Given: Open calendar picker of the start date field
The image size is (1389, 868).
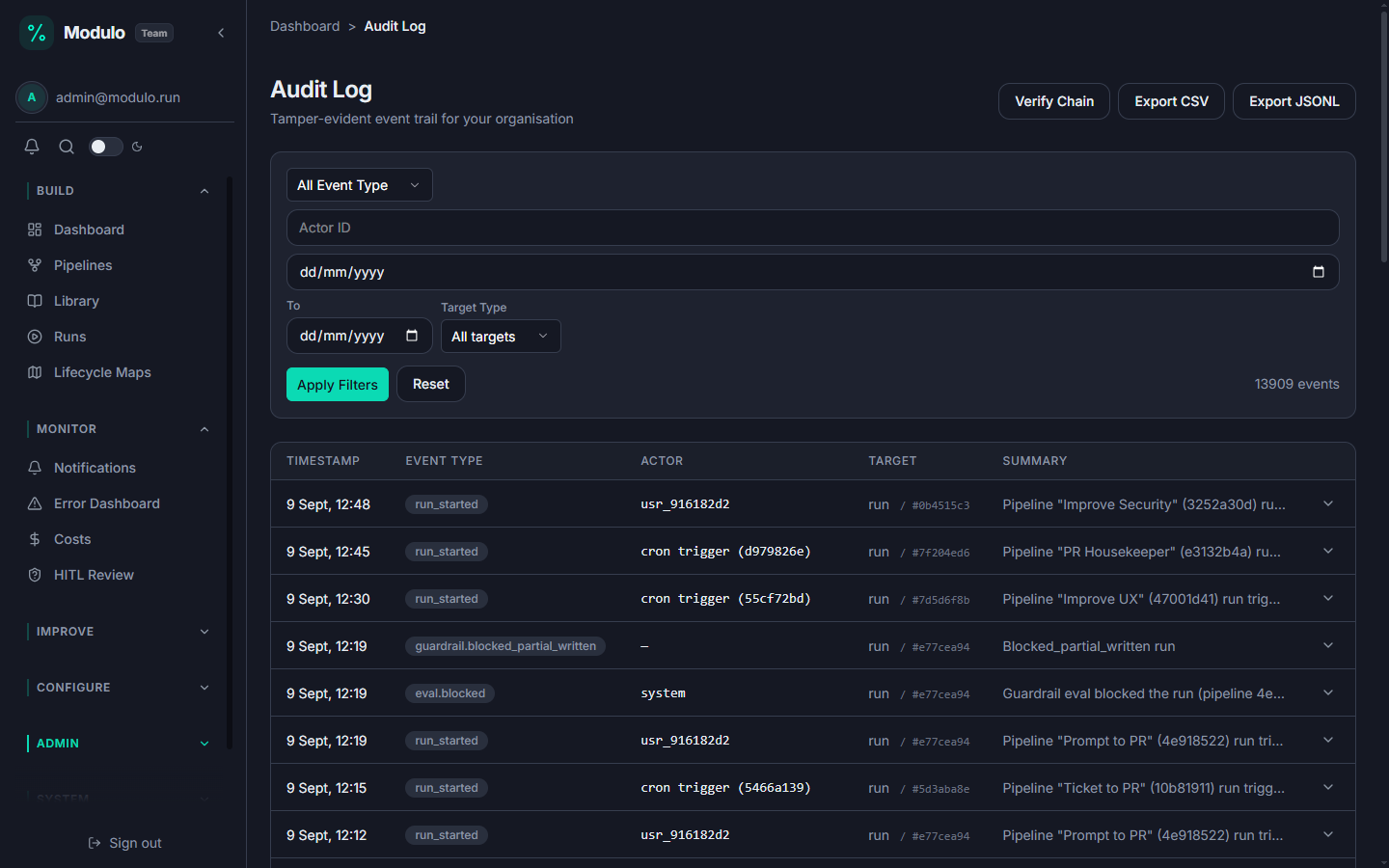Looking at the screenshot, I should click(1319, 272).
